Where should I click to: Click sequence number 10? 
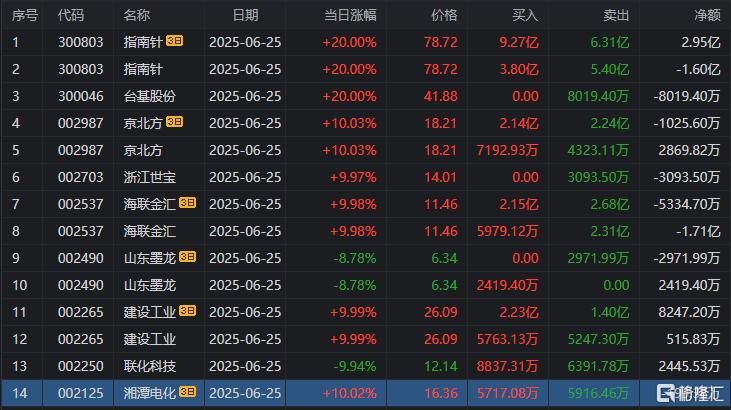tap(20, 285)
